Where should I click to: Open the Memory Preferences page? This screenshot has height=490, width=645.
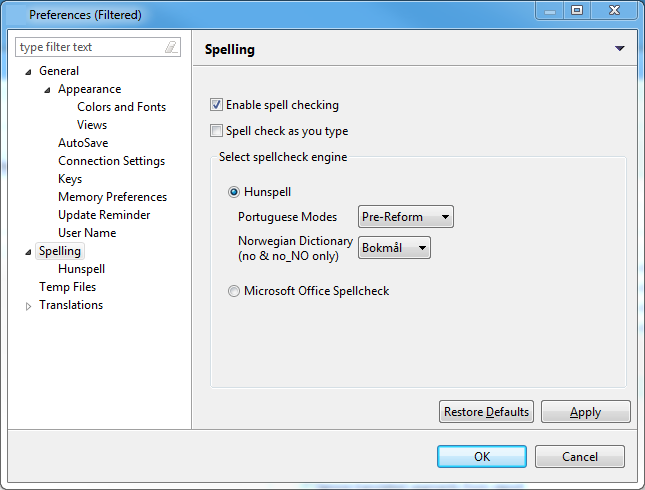[112, 197]
